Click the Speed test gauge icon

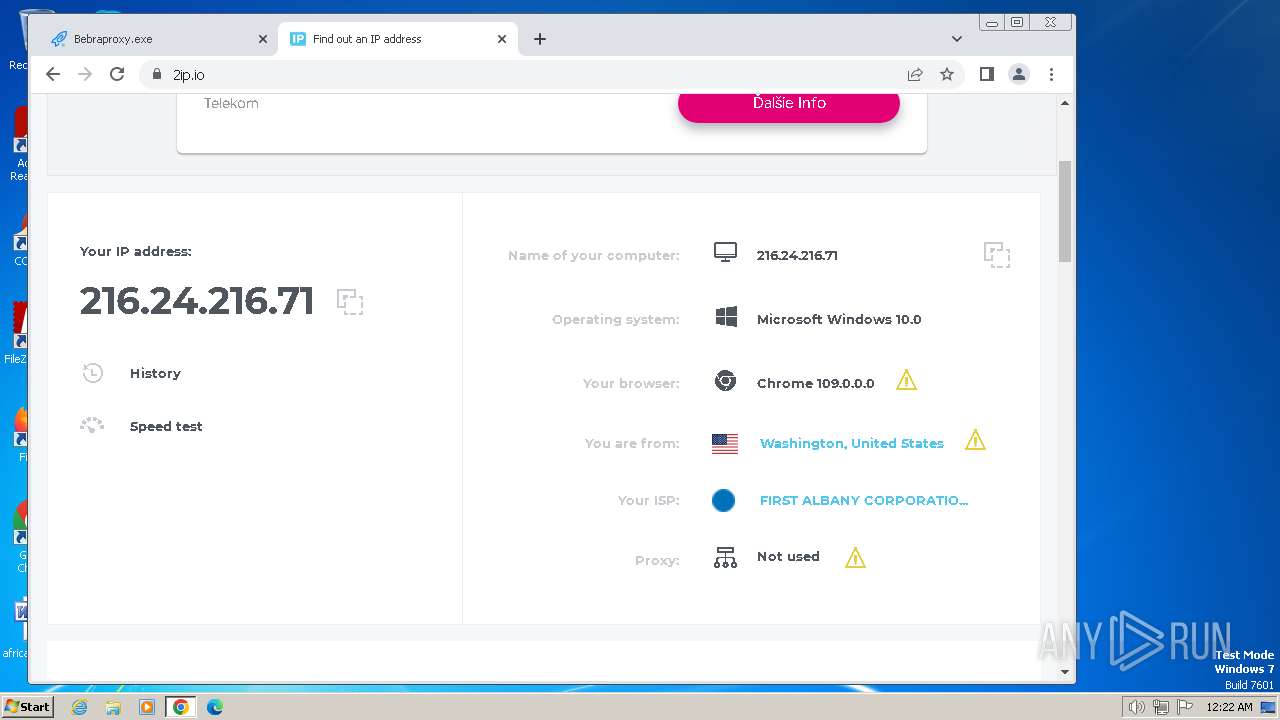(92, 426)
